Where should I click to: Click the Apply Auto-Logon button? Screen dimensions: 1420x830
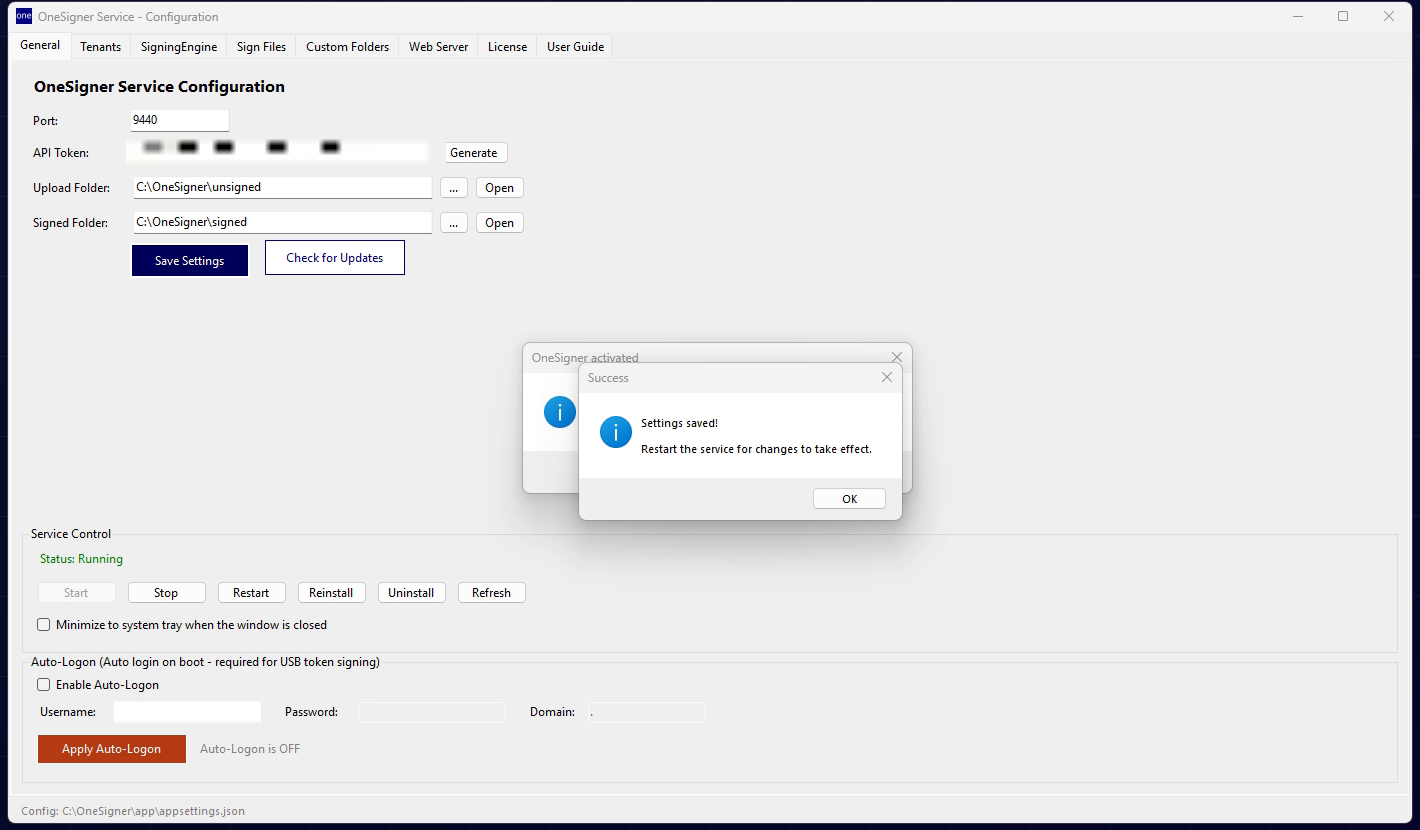click(x=112, y=749)
